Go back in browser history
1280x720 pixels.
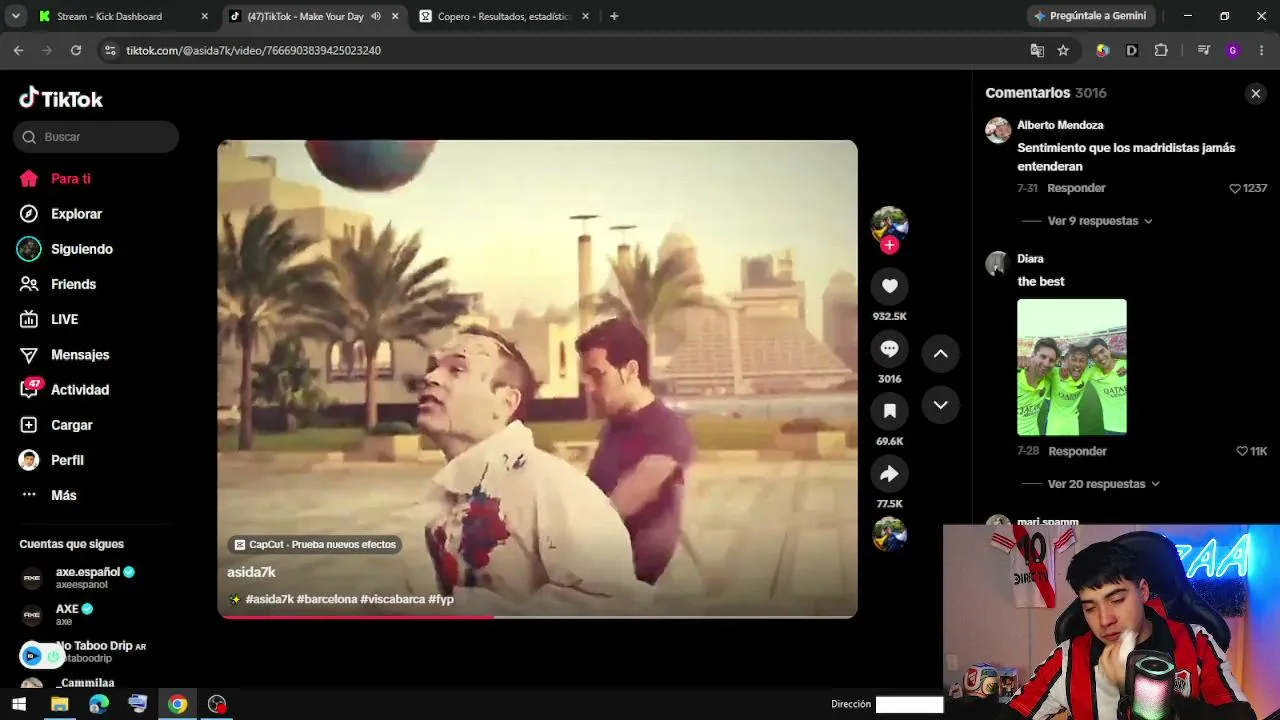(x=18, y=50)
